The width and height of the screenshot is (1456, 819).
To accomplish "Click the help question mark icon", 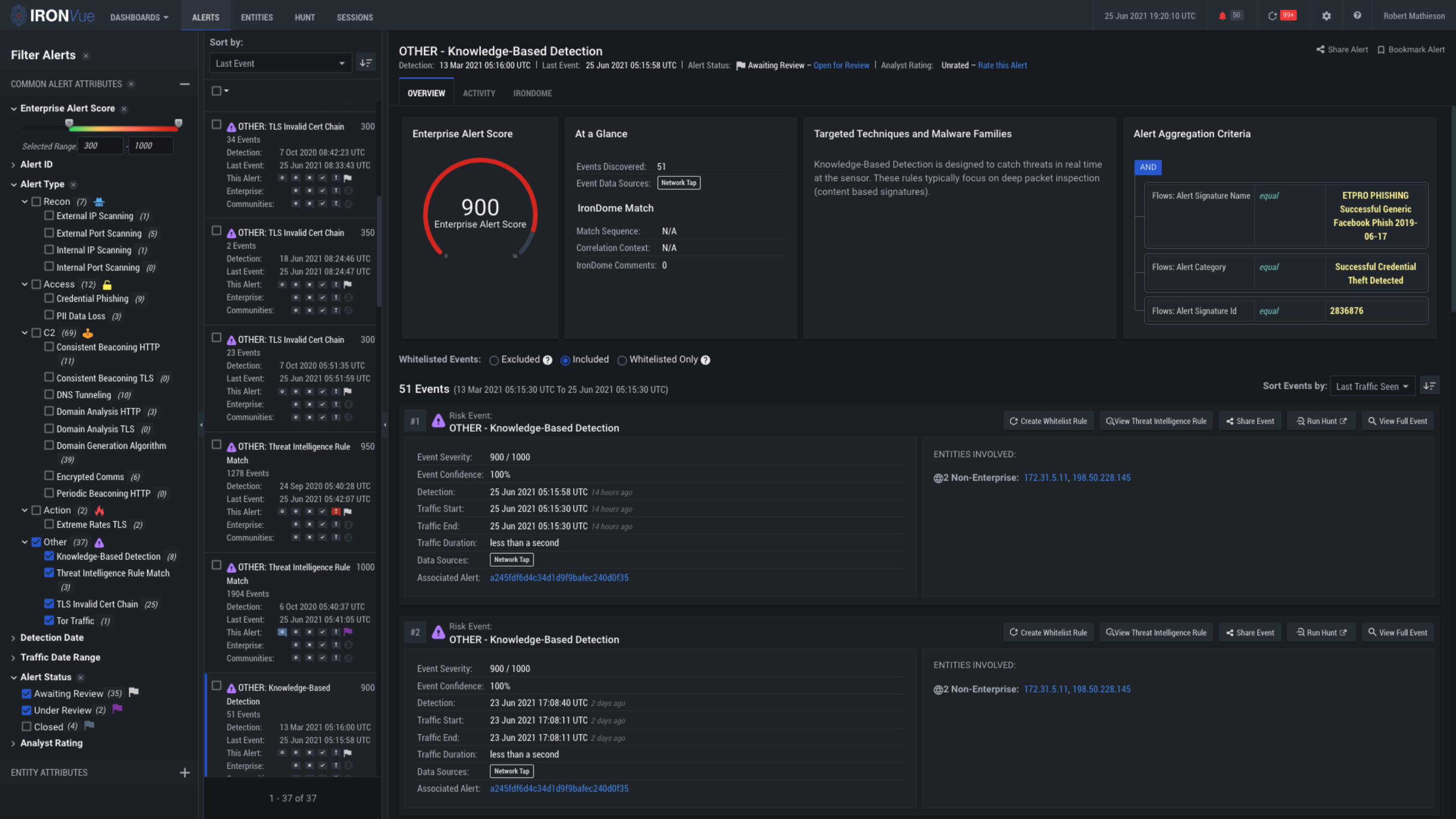I will pos(1357,16).
